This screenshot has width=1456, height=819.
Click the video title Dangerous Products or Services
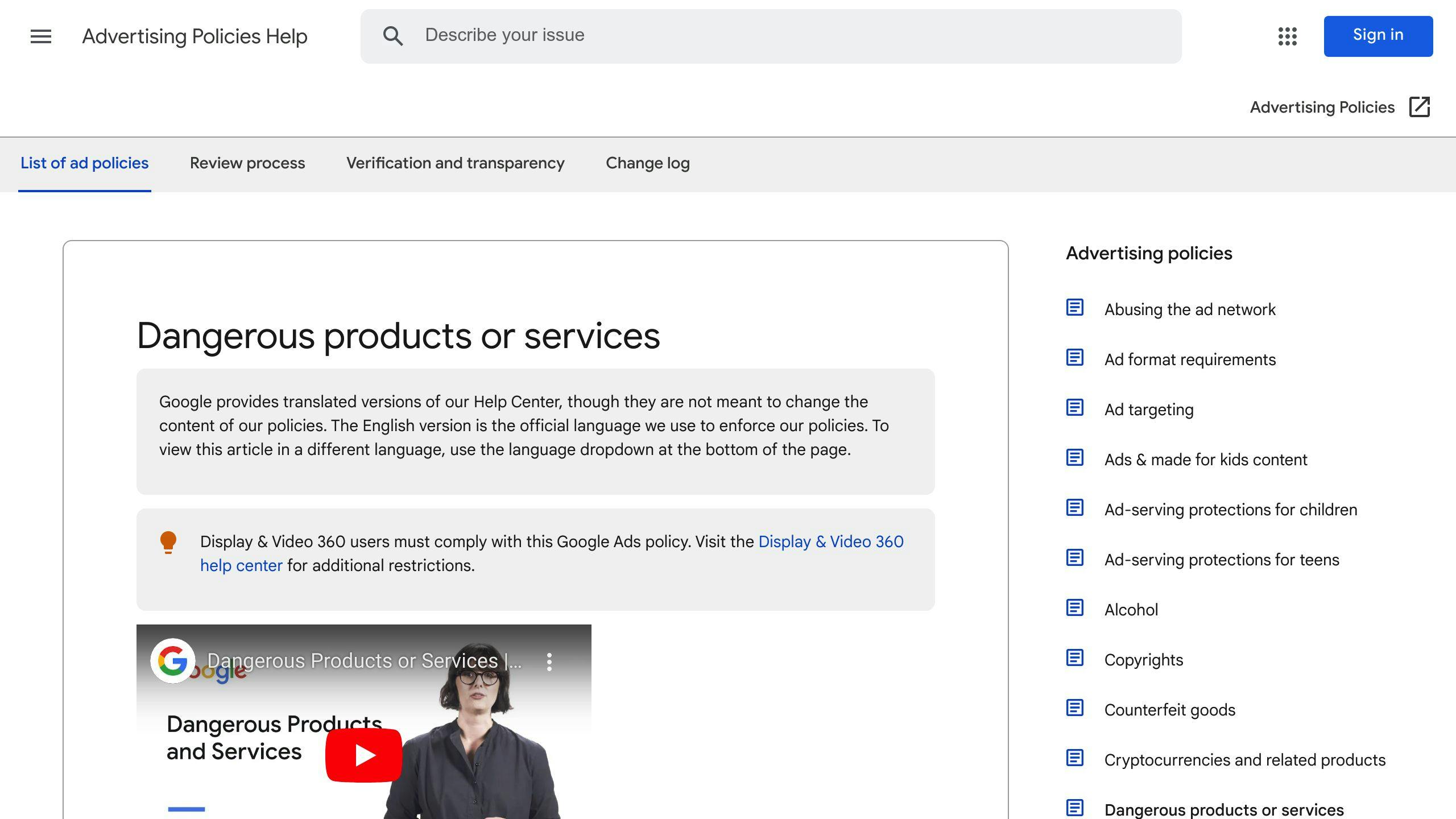364,661
